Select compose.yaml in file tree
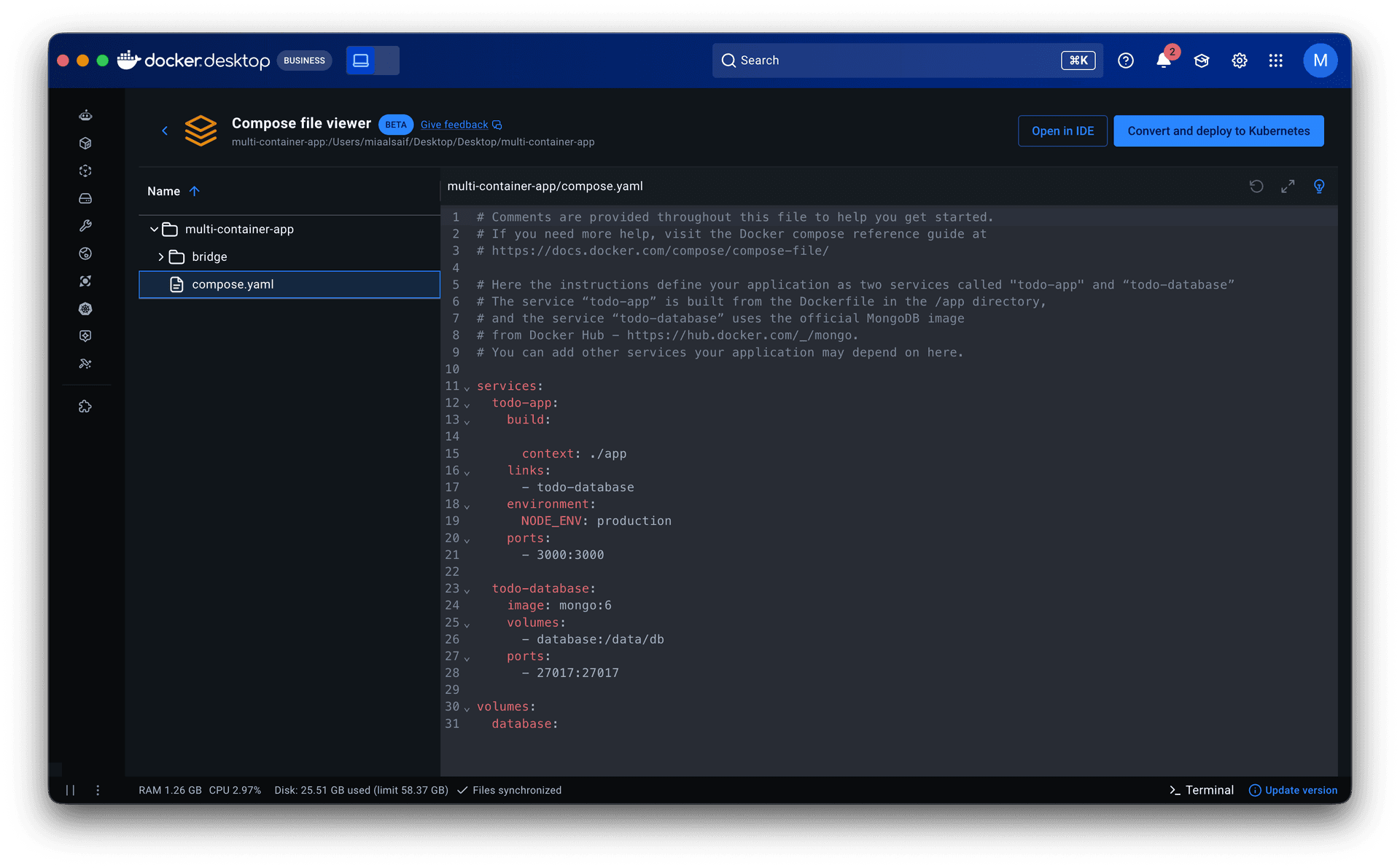 click(x=233, y=284)
